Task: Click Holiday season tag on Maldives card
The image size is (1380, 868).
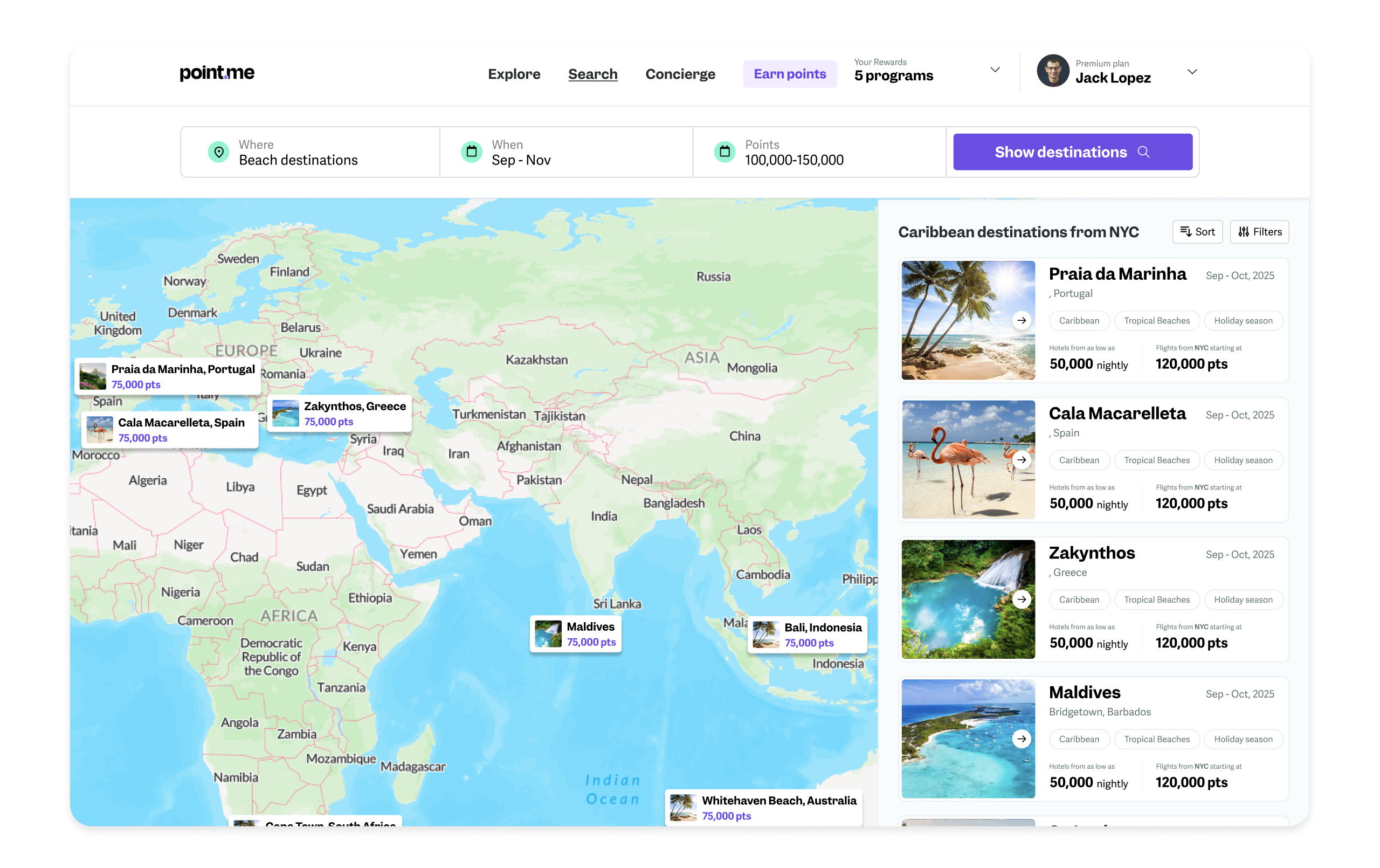Action: coord(1243,739)
